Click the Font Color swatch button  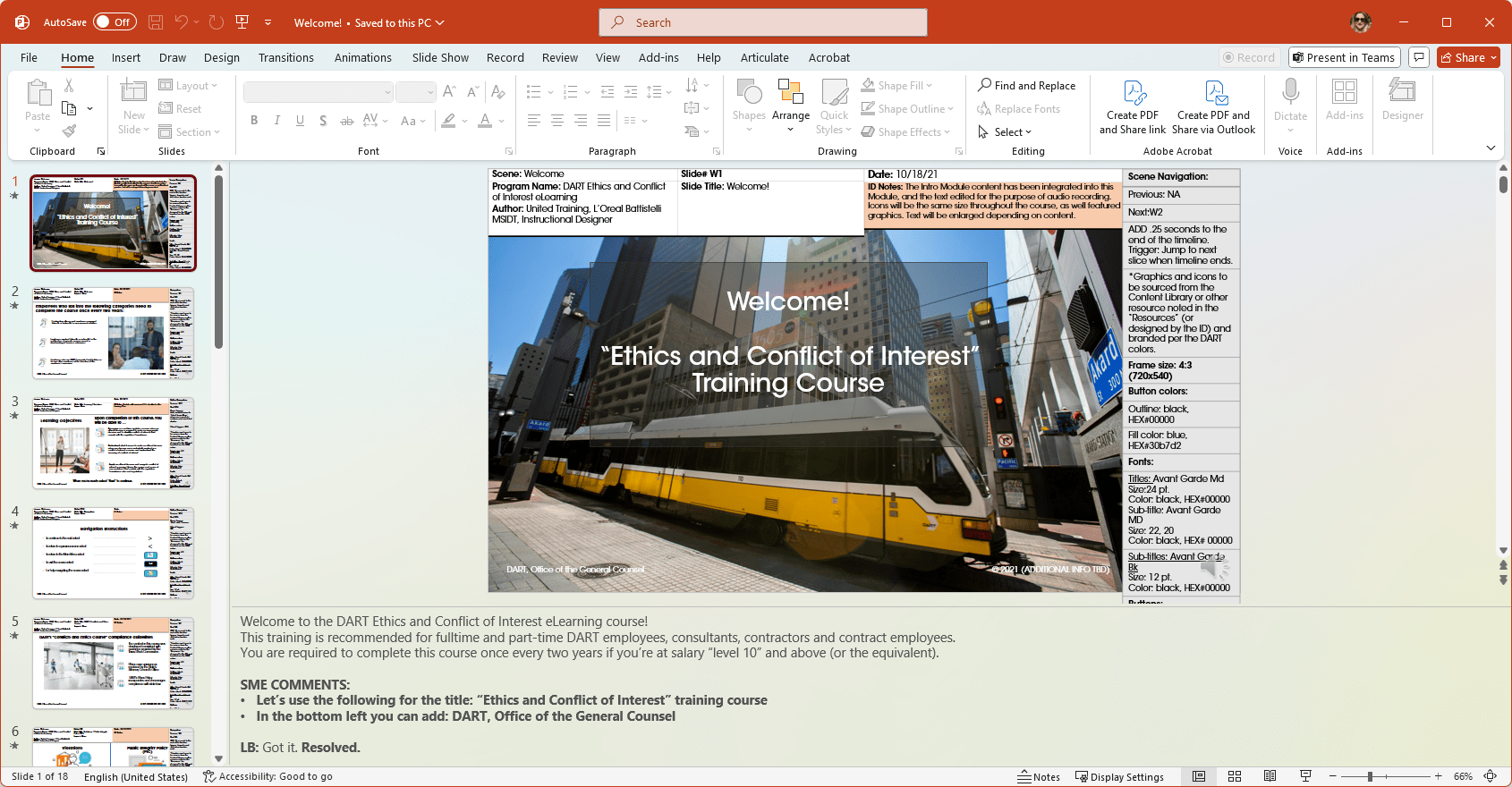(485, 121)
